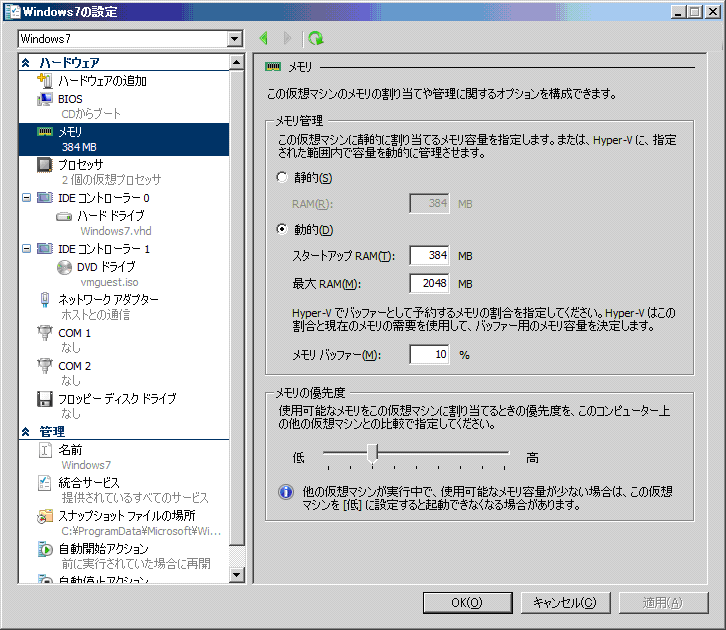Select the COM 1 tree item

[x=75, y=333]
